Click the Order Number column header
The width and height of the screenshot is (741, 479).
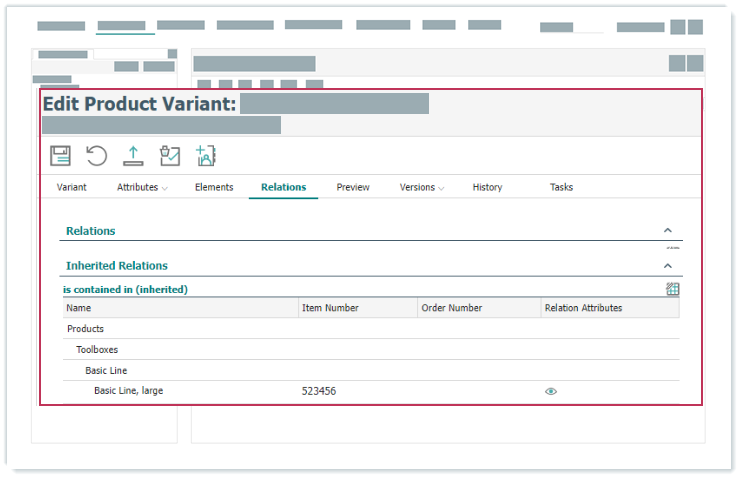[451, 308]
